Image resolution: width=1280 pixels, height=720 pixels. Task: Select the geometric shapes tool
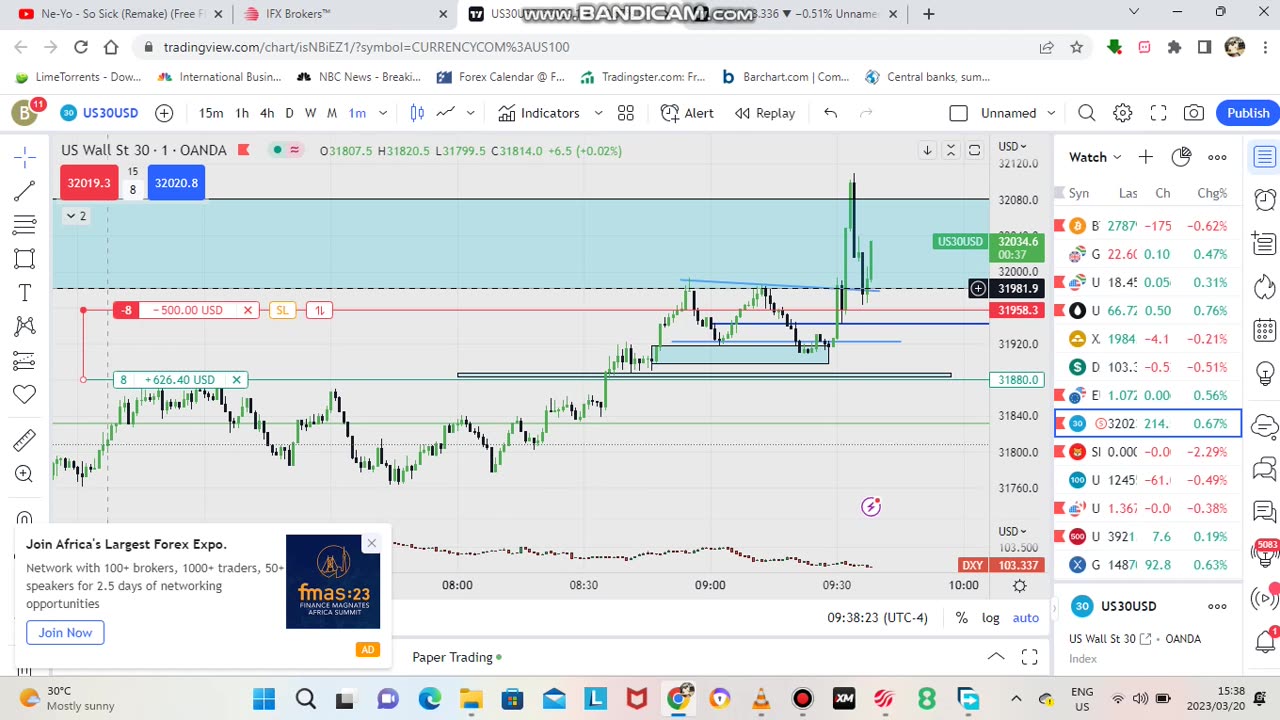coord(25,259)
